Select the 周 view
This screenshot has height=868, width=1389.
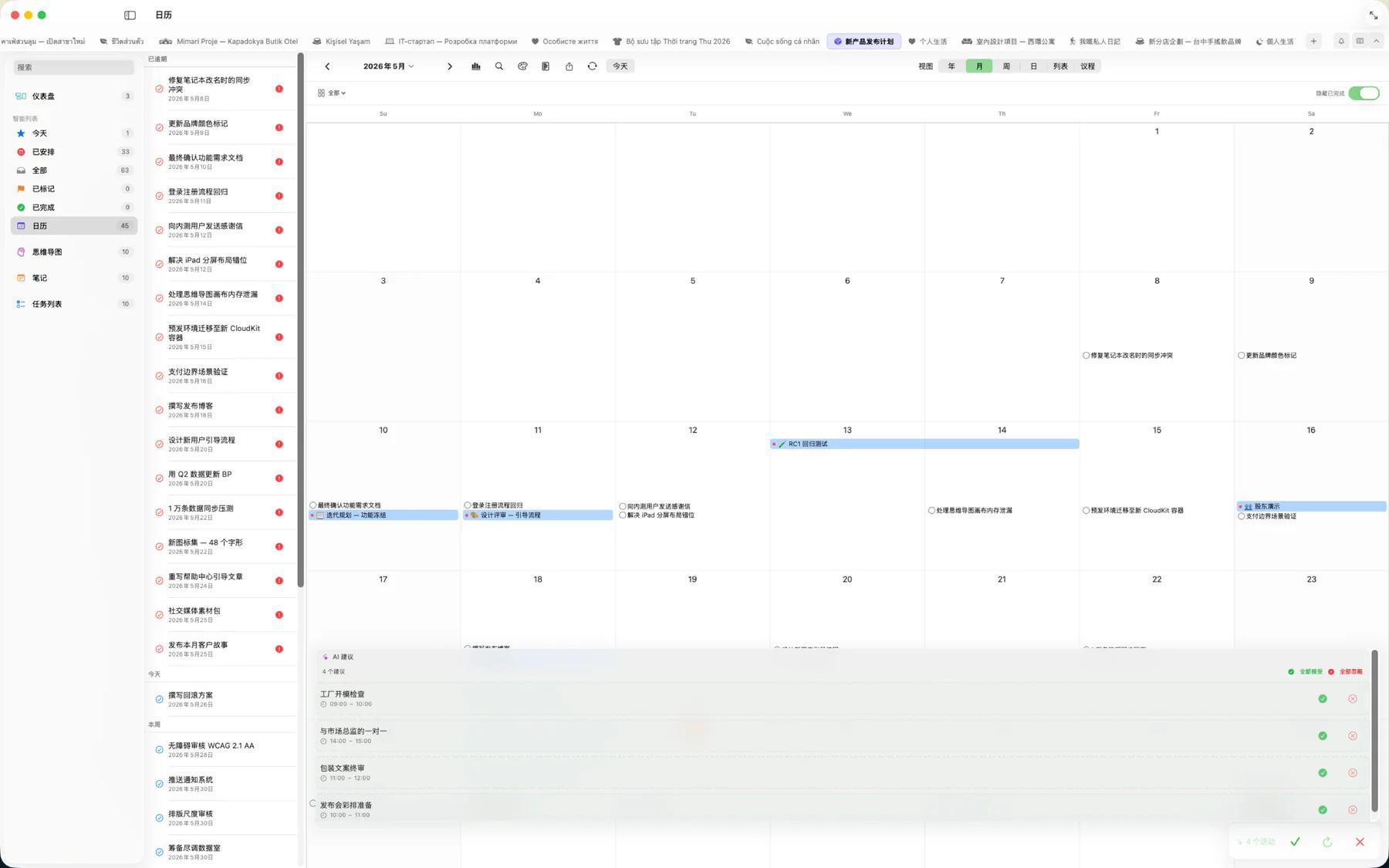pos(1006,66)
